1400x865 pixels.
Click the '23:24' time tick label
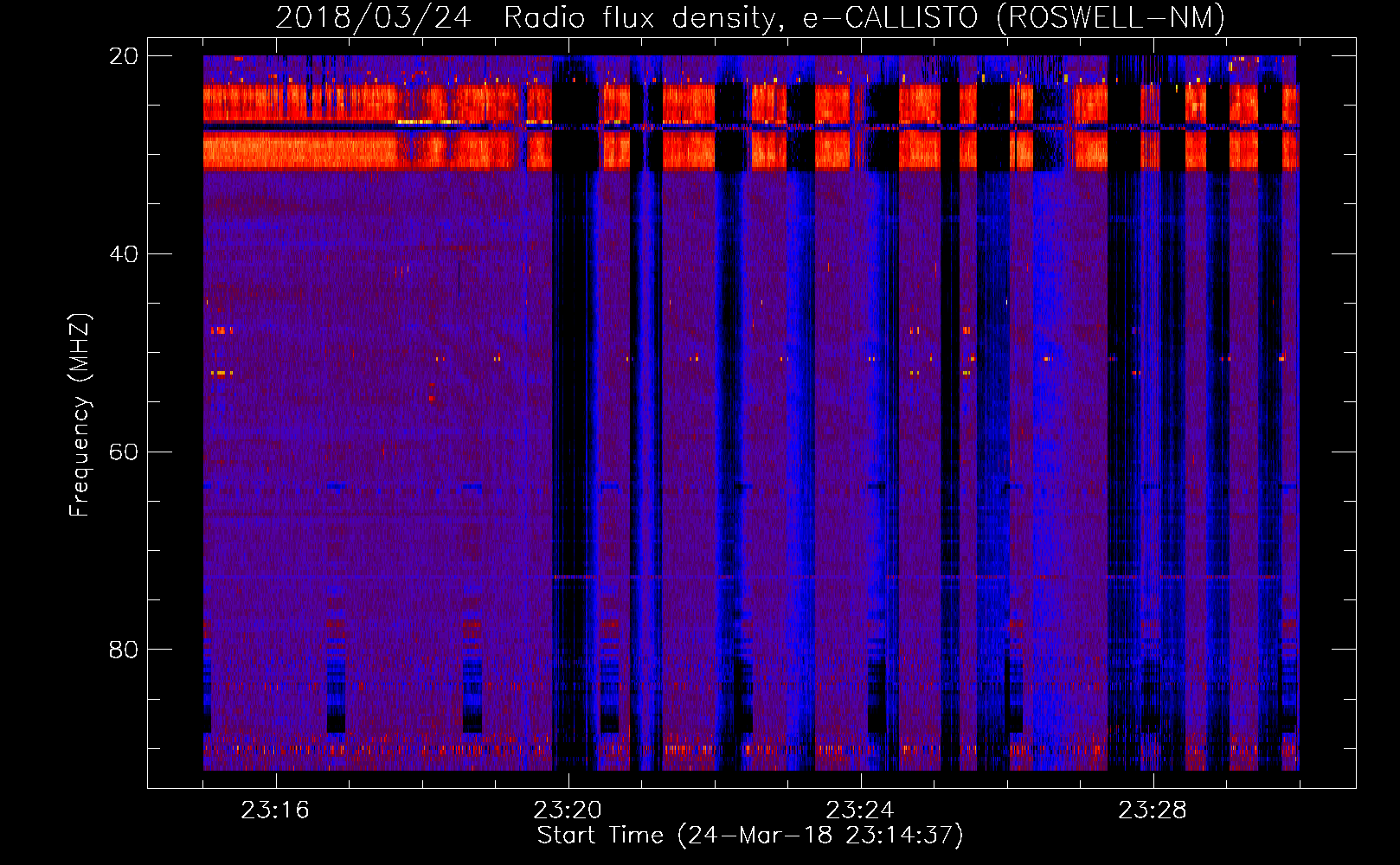860,811
